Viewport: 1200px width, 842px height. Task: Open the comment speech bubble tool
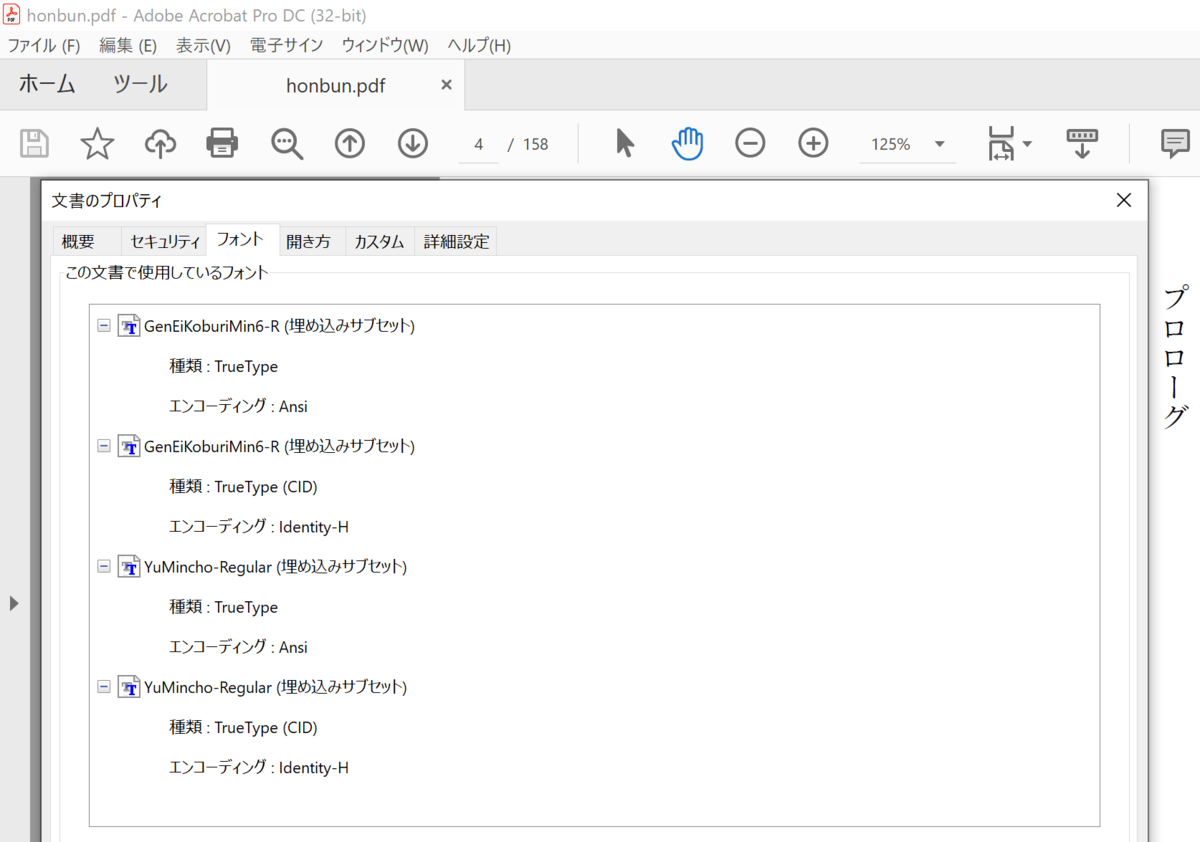(x=1175, y=144)
